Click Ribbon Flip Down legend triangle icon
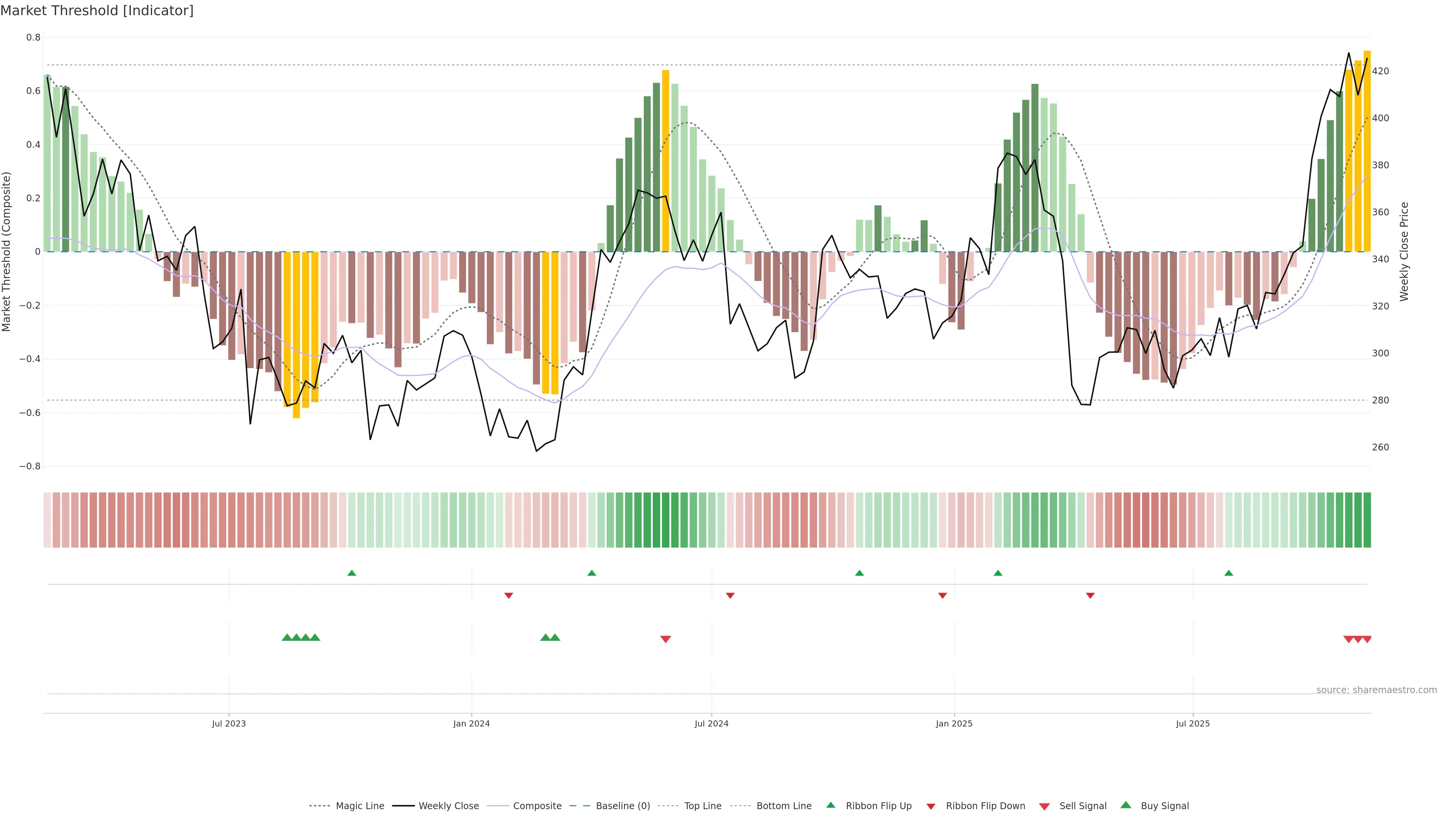Screen dimensions: 1456x819 (931, 806)
